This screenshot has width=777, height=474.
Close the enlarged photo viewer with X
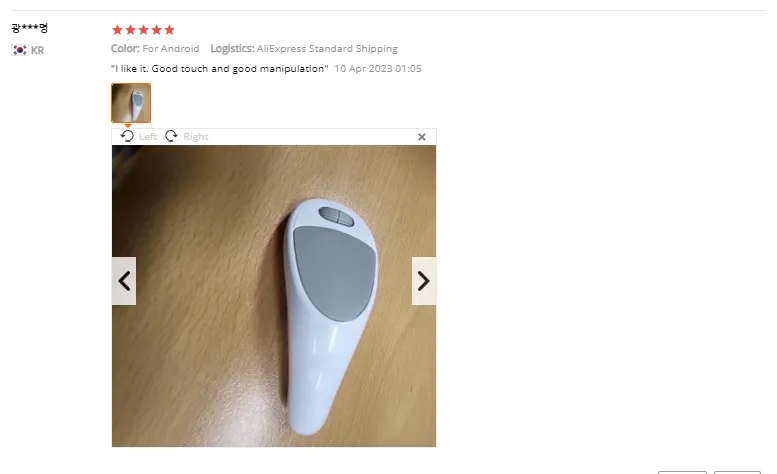click(x=422, y=137)
